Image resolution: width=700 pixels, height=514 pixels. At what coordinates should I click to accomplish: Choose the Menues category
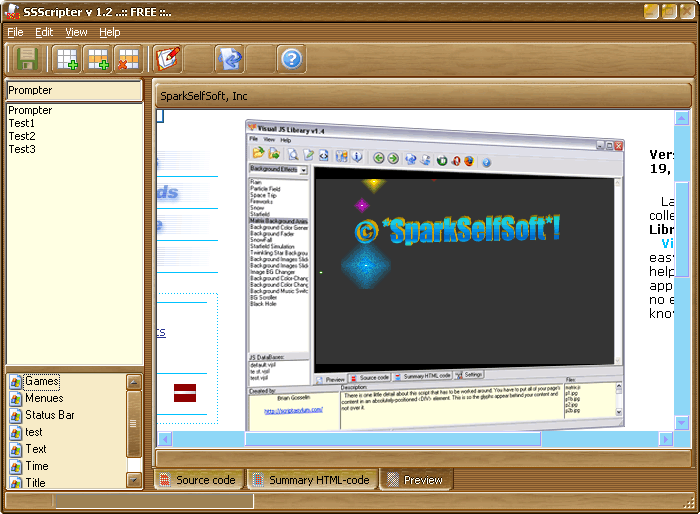click(44, 398)
